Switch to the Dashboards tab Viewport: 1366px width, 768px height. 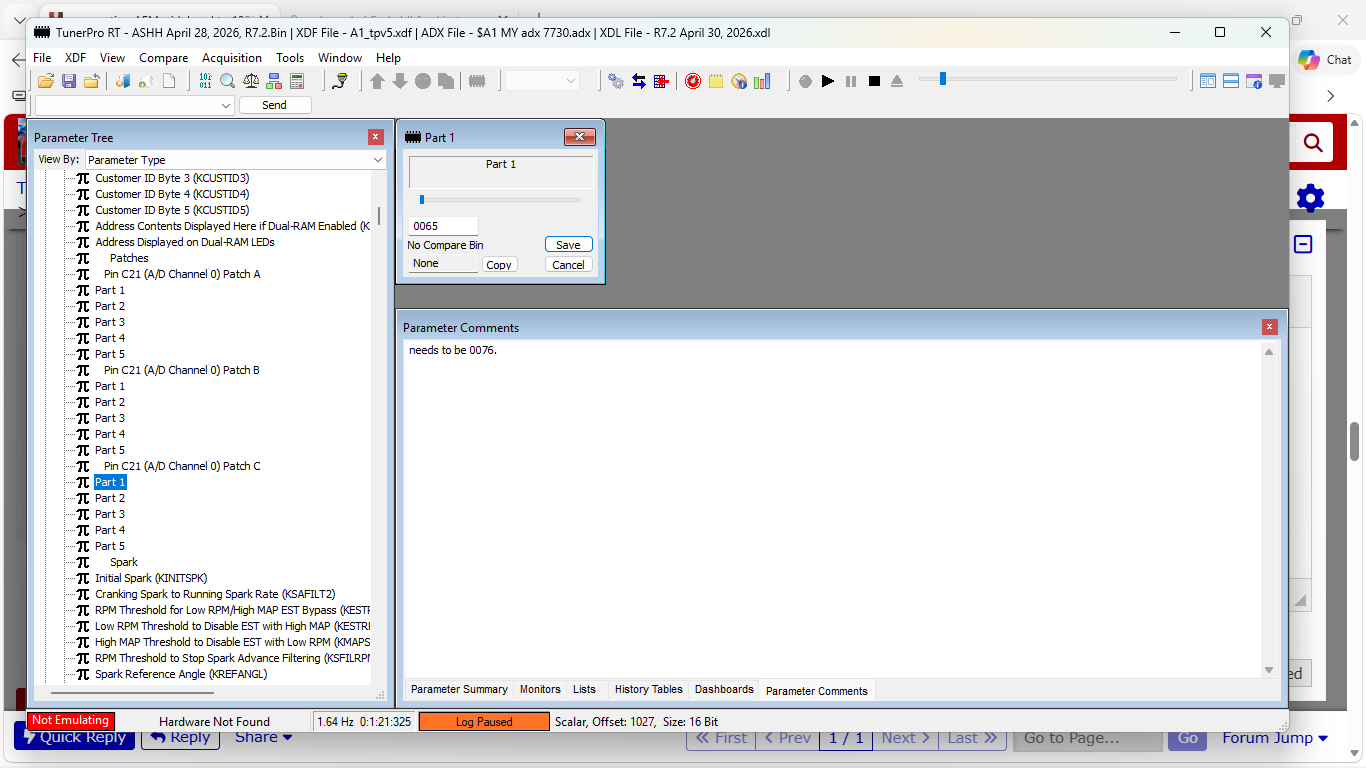click(x=724, y=690)
